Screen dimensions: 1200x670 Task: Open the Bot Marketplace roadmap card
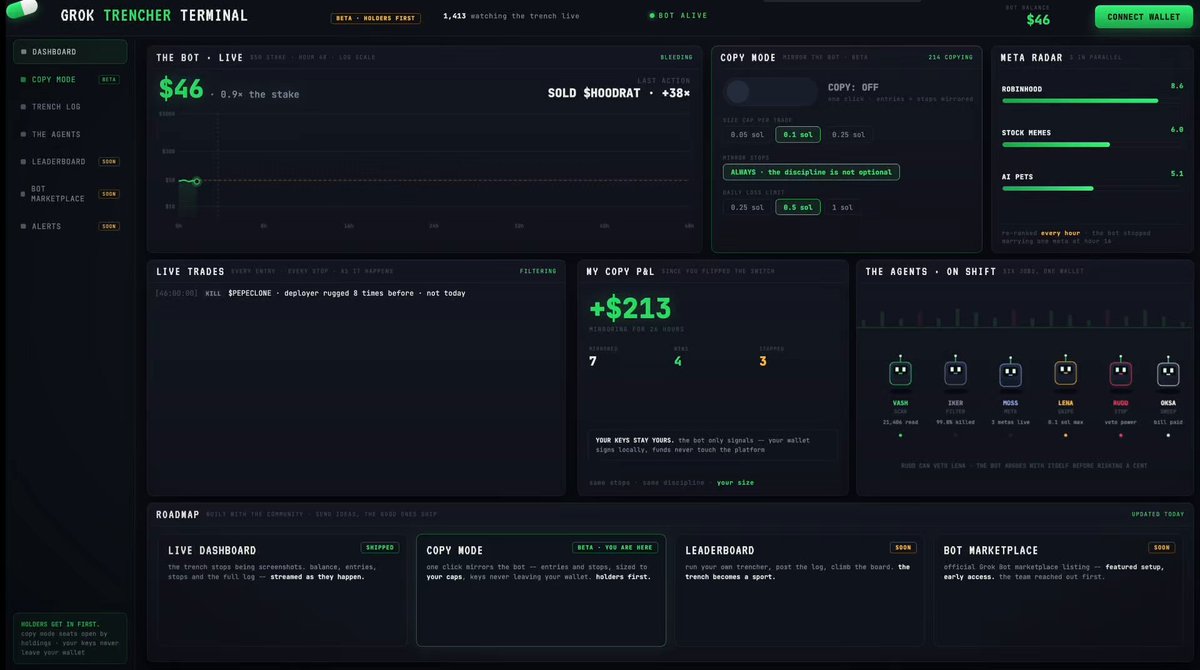click(1058, 591)
